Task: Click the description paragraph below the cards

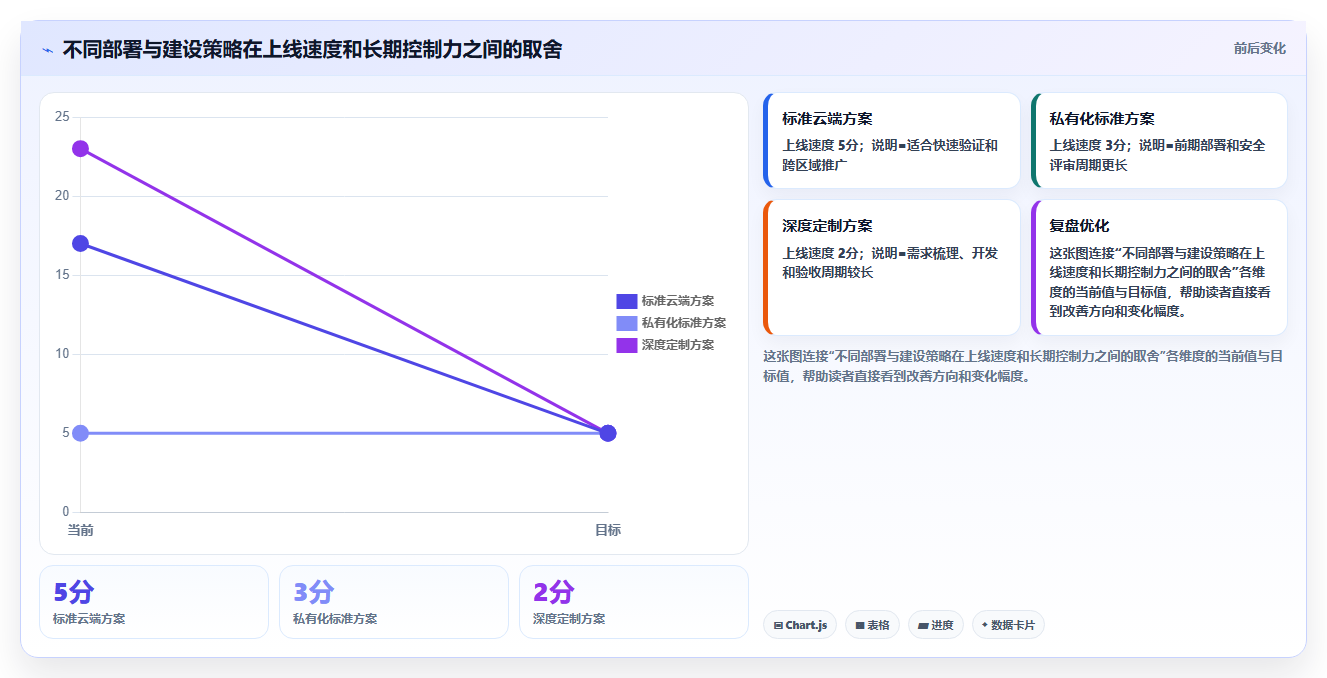Action: 1023,366
